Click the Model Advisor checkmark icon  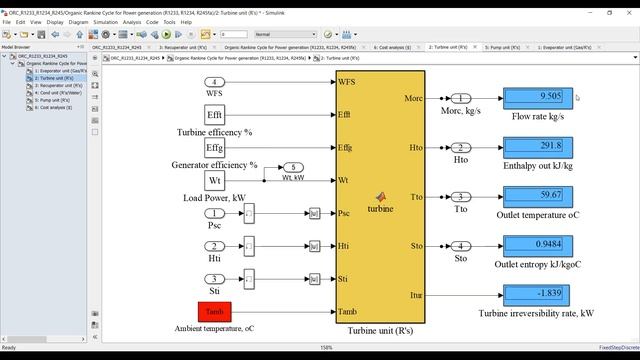tap(328, 35)
